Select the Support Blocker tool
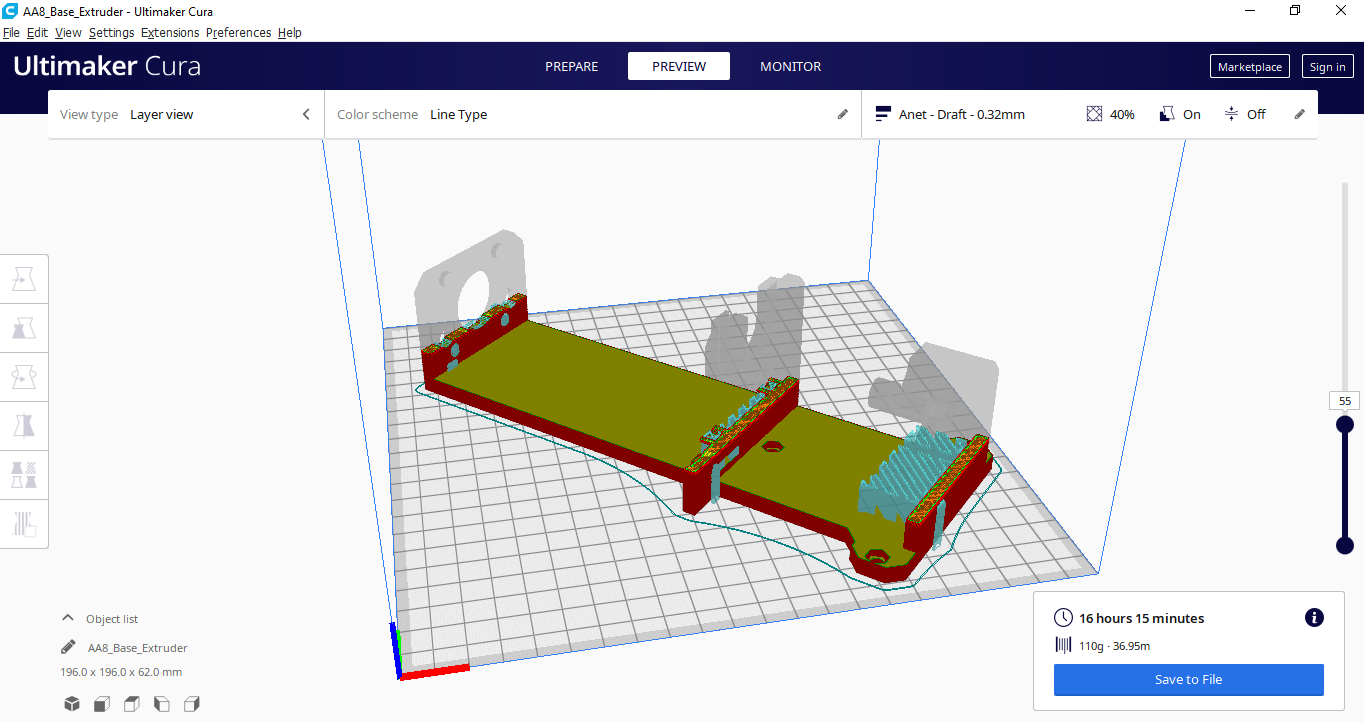 tap(24, 524)
